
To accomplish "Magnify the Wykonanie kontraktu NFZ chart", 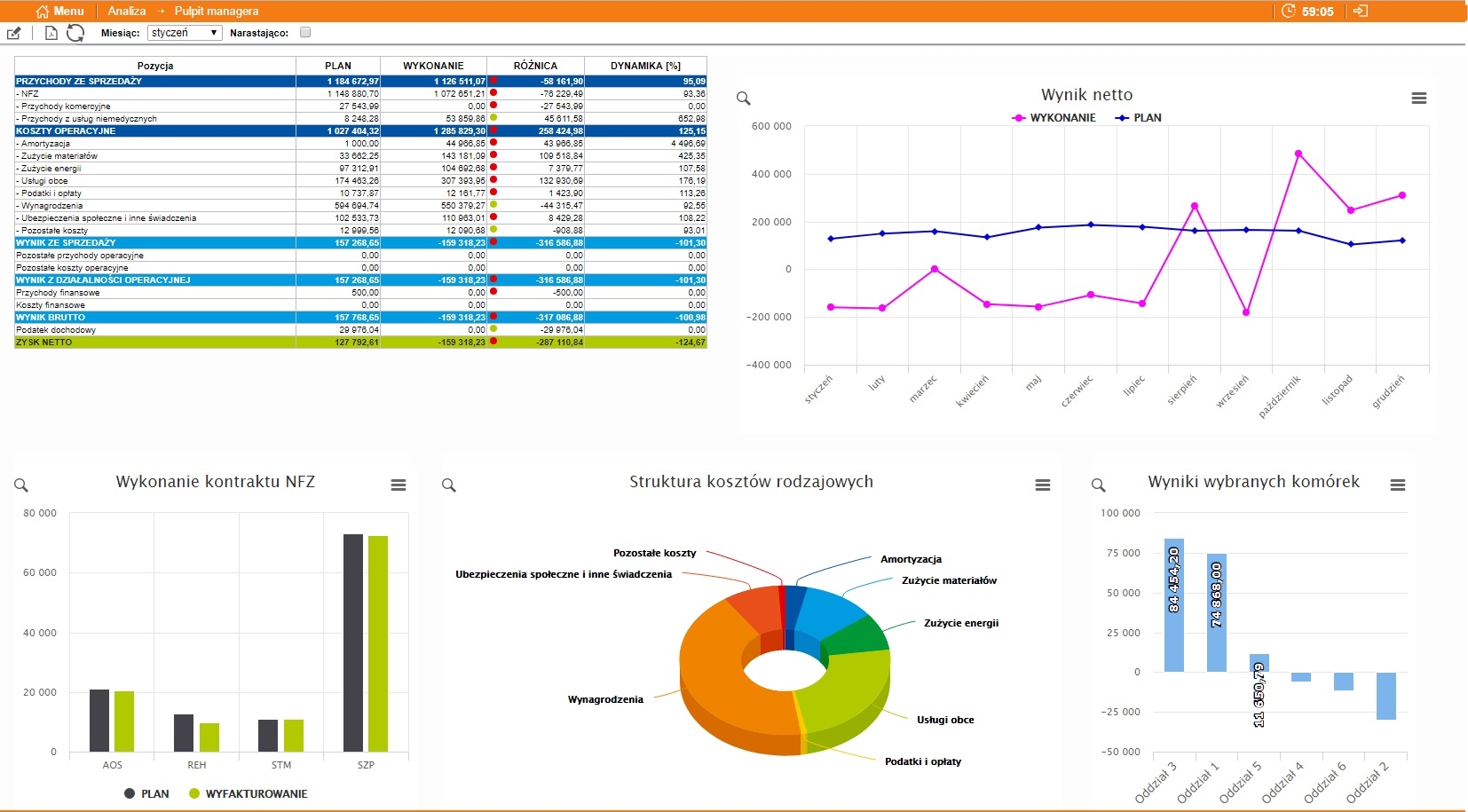I will click(x=21, y=485).
